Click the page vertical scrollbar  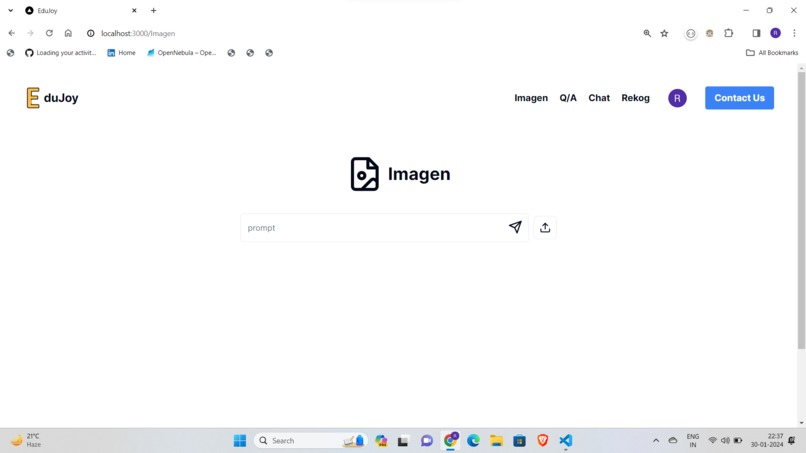[x=801, y=211]
